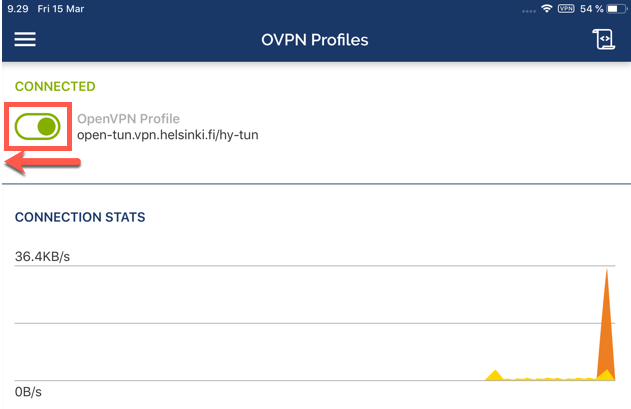Tap the 36.4KB/s graph maximum label

[x=42, y=256]
